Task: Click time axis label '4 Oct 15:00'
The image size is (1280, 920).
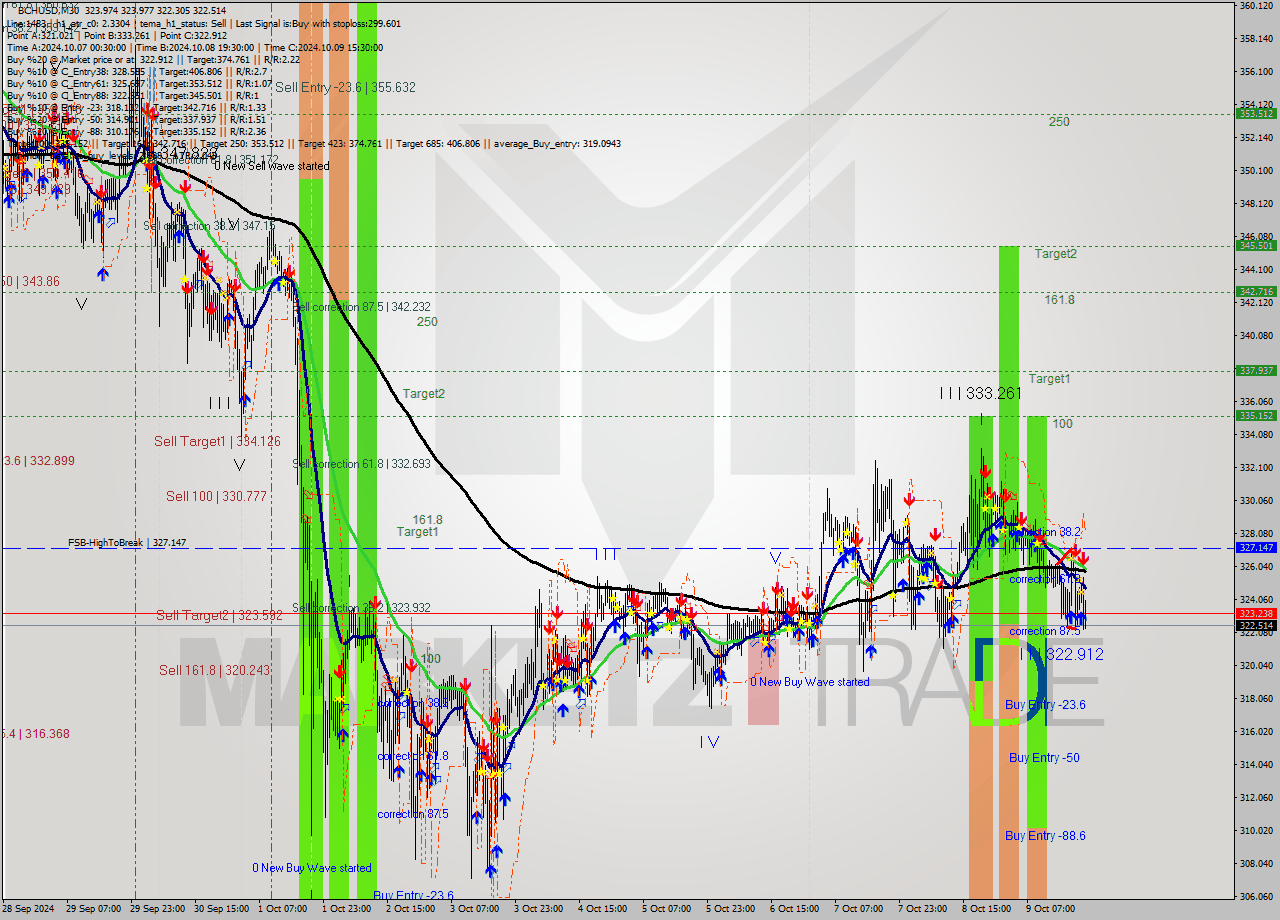Action: click(x=604, y=909)
